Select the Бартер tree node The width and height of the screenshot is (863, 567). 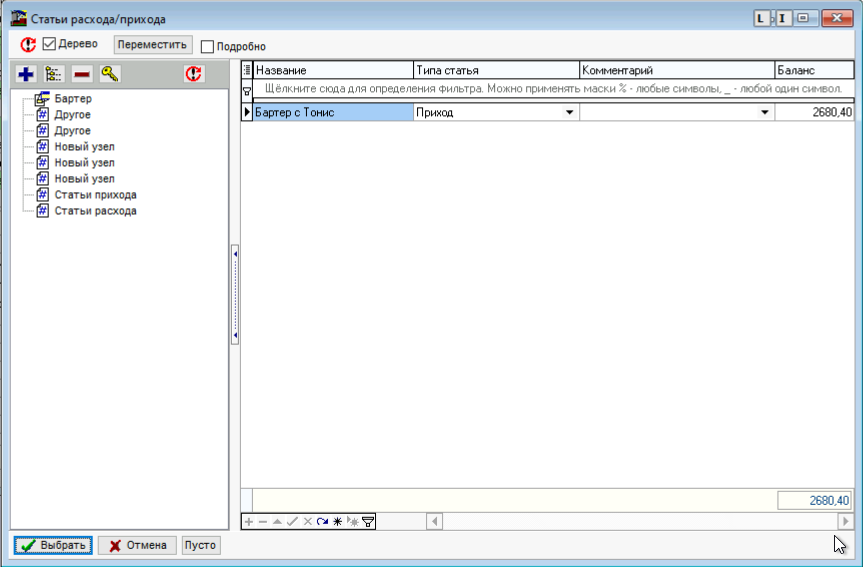click(74, 99)
